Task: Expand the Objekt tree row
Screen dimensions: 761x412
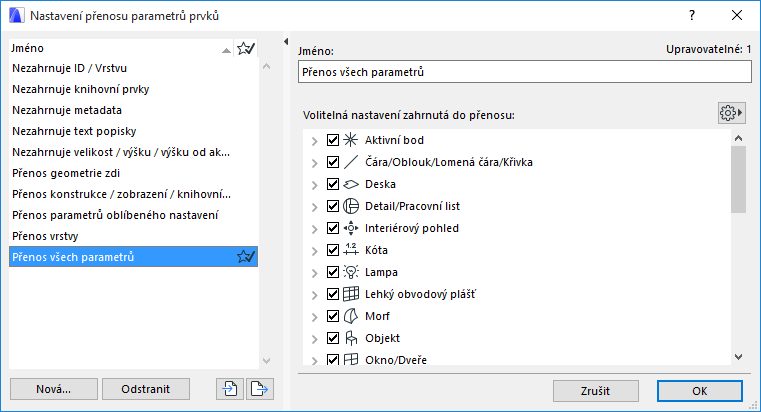Action: 314,338
